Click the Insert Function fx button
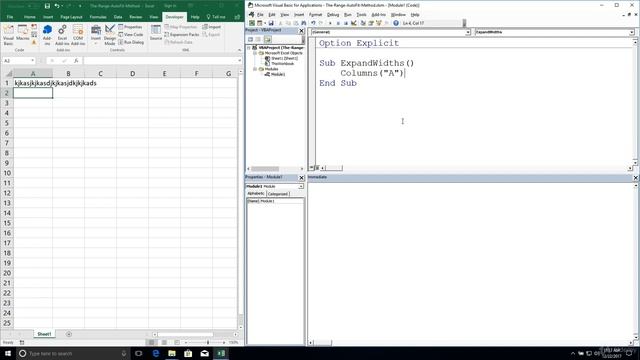640x360 pixels. [76, 61]
